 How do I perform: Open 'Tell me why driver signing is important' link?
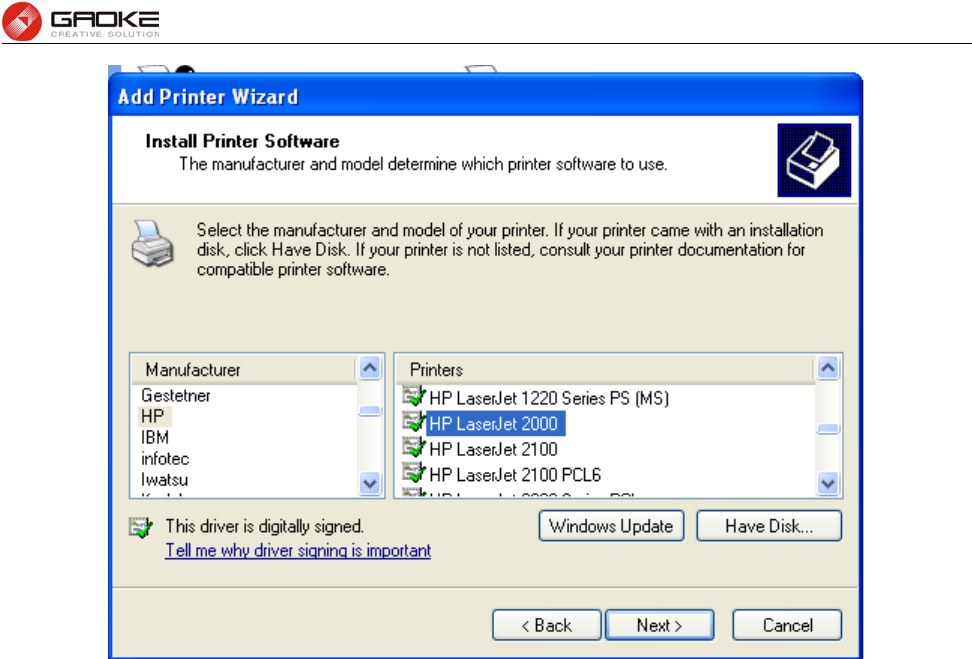298,551
